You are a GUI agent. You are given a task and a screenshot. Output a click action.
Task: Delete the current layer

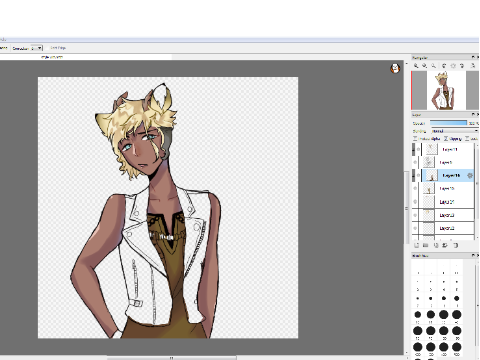tap(455, 245)
